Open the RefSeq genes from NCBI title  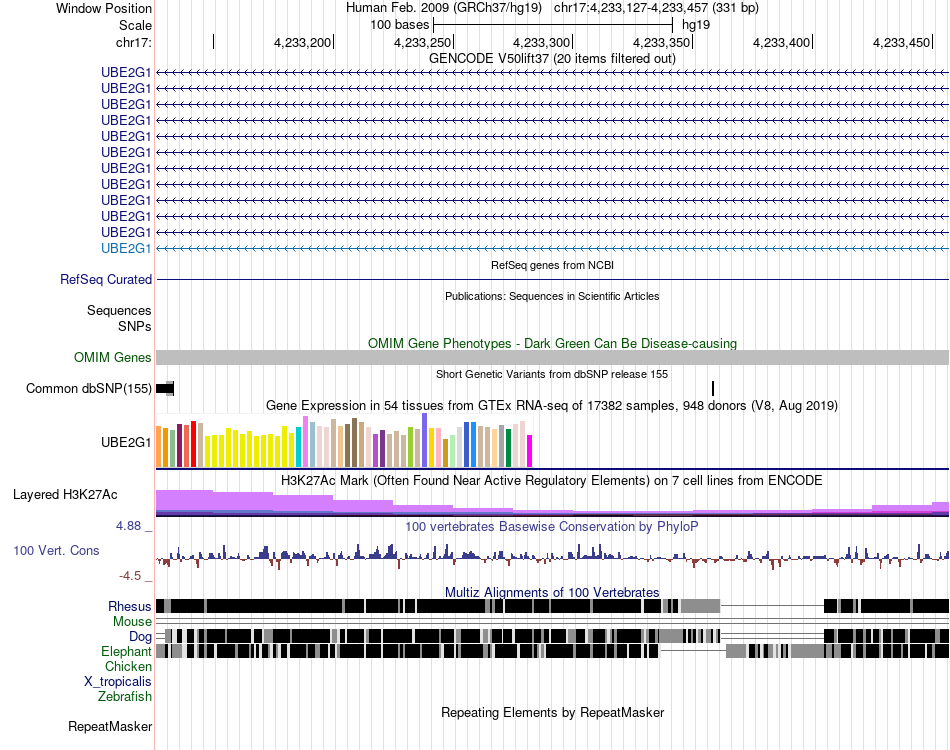coord(552,265)
